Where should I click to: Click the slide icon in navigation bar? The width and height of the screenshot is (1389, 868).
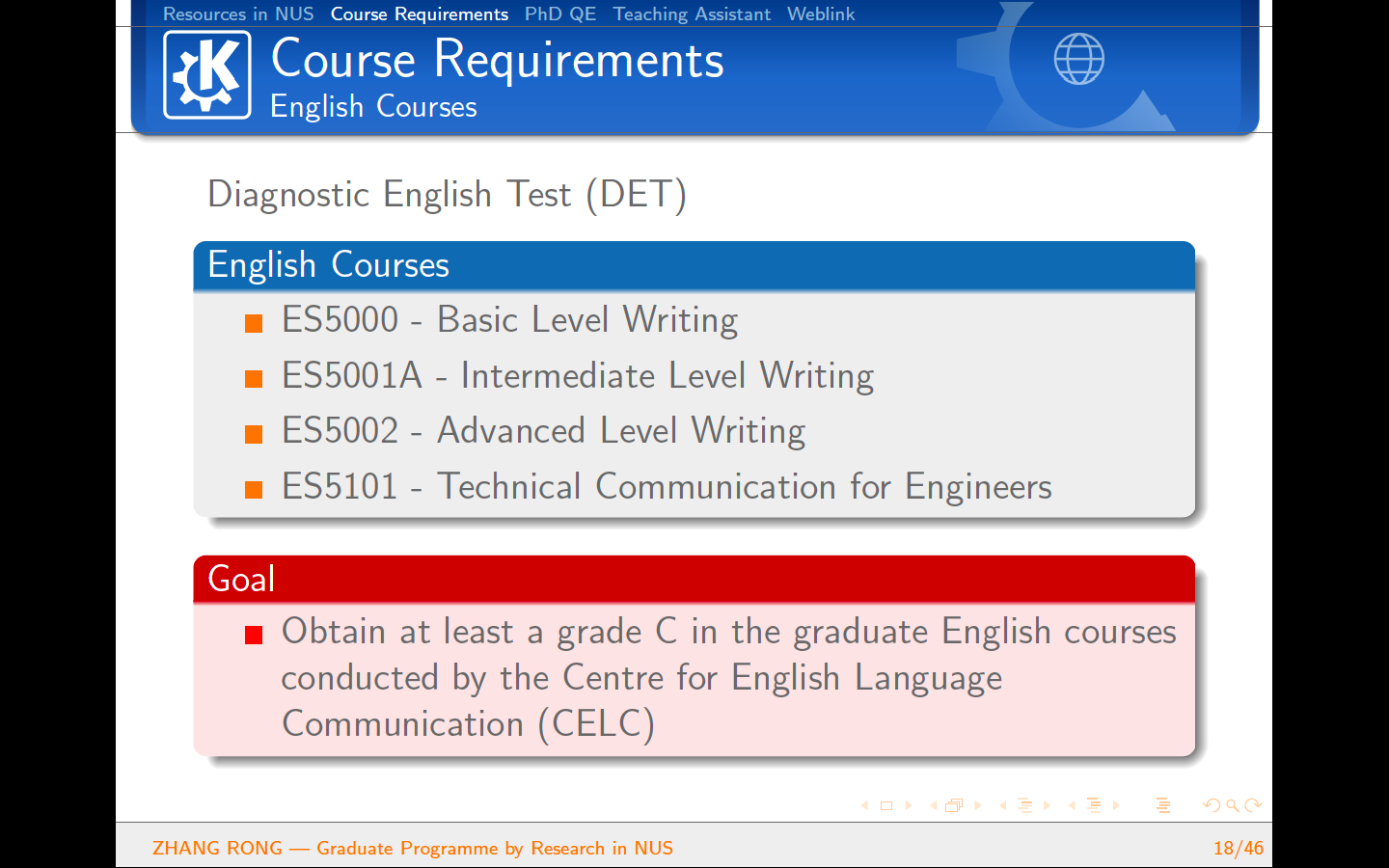coord(886,805)
